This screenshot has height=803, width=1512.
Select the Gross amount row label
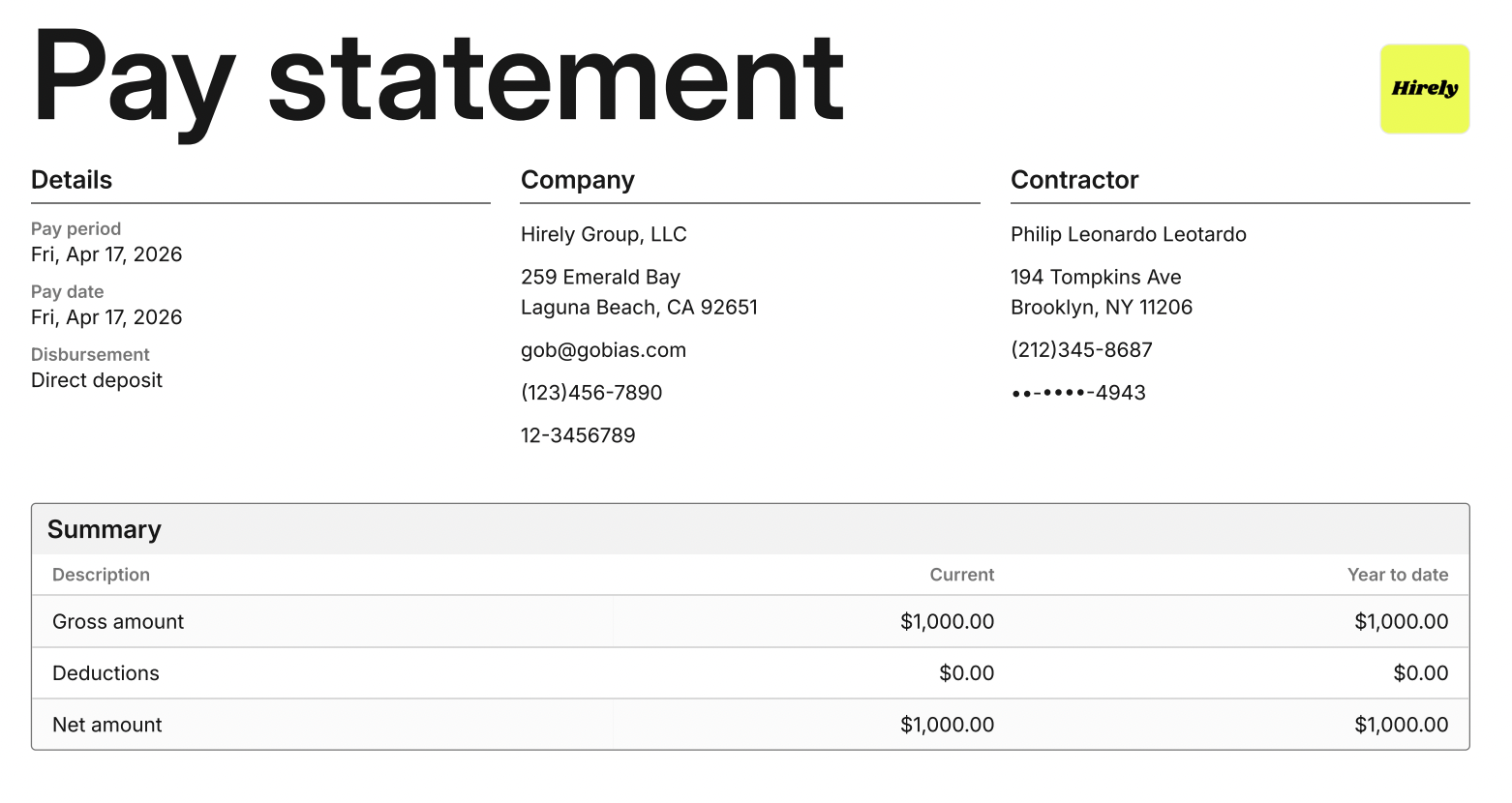click(118, 622)
